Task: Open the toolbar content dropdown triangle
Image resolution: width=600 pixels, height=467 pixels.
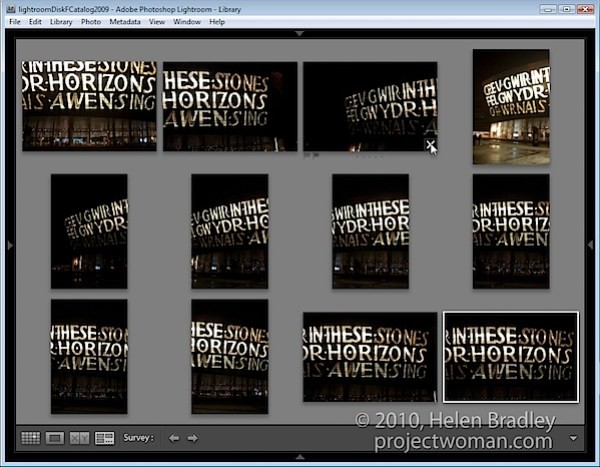Action: click(x=573, y=438)
